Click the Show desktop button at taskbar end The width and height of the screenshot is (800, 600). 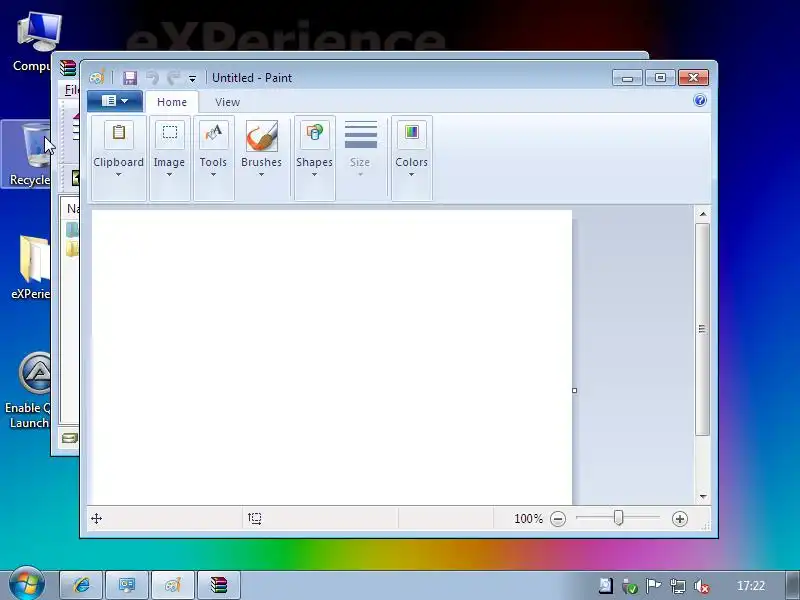pyautogui.click(x=792, y=585)
